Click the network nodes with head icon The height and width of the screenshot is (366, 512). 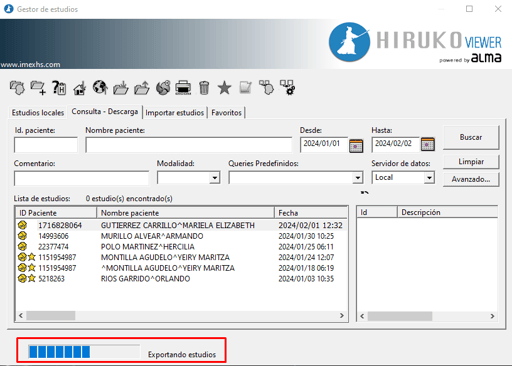[266, 88]
